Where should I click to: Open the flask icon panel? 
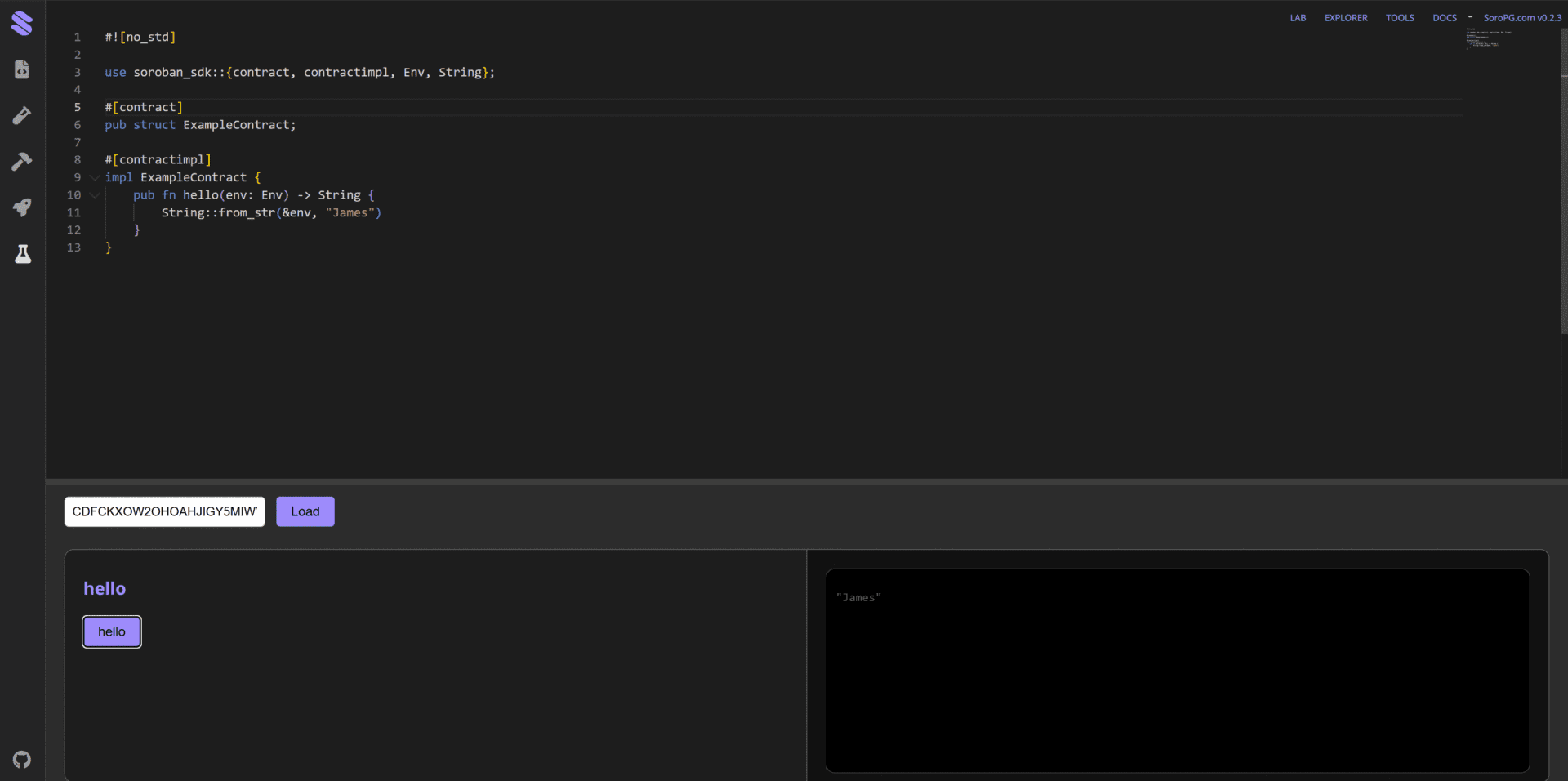[22, 254]
